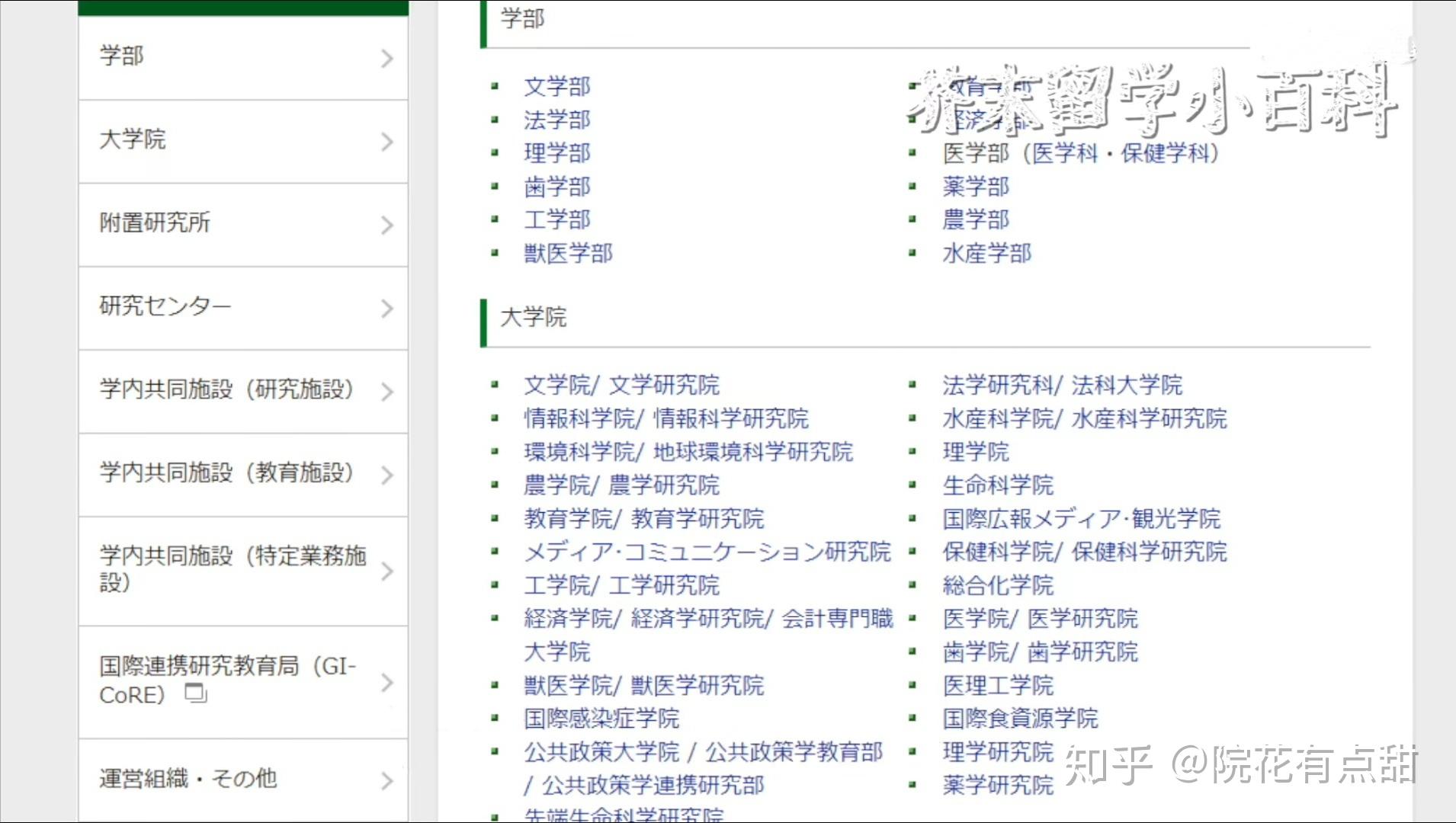Open 歯学院/歯学研究院 link
Screen dimensions: 1456x823
point(1041,652)
